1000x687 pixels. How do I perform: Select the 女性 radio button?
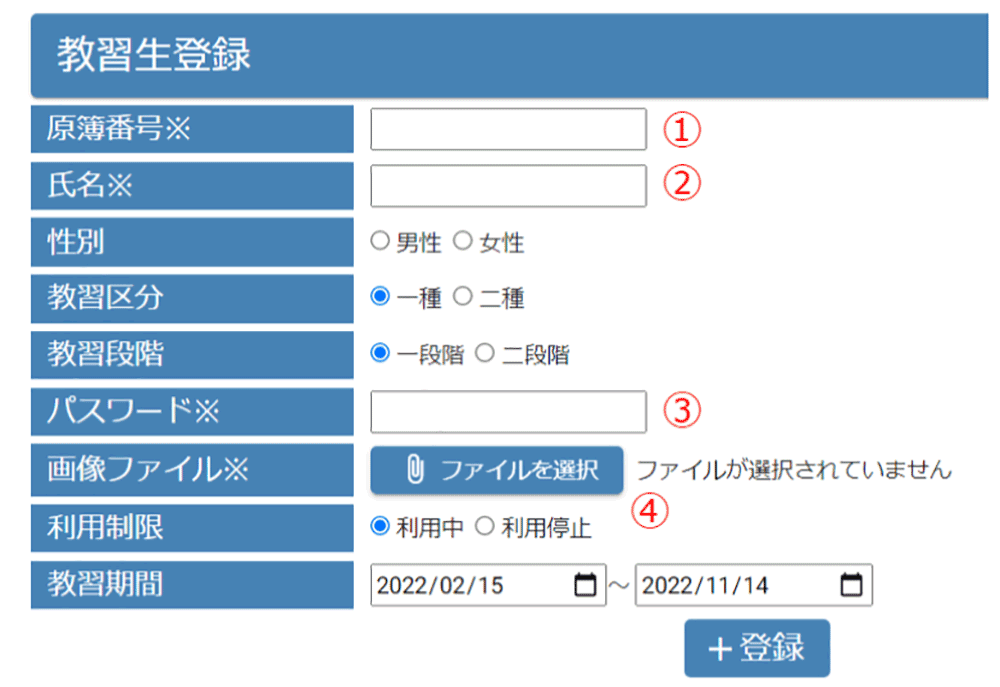pyautogui.click(x=462, y=242)
